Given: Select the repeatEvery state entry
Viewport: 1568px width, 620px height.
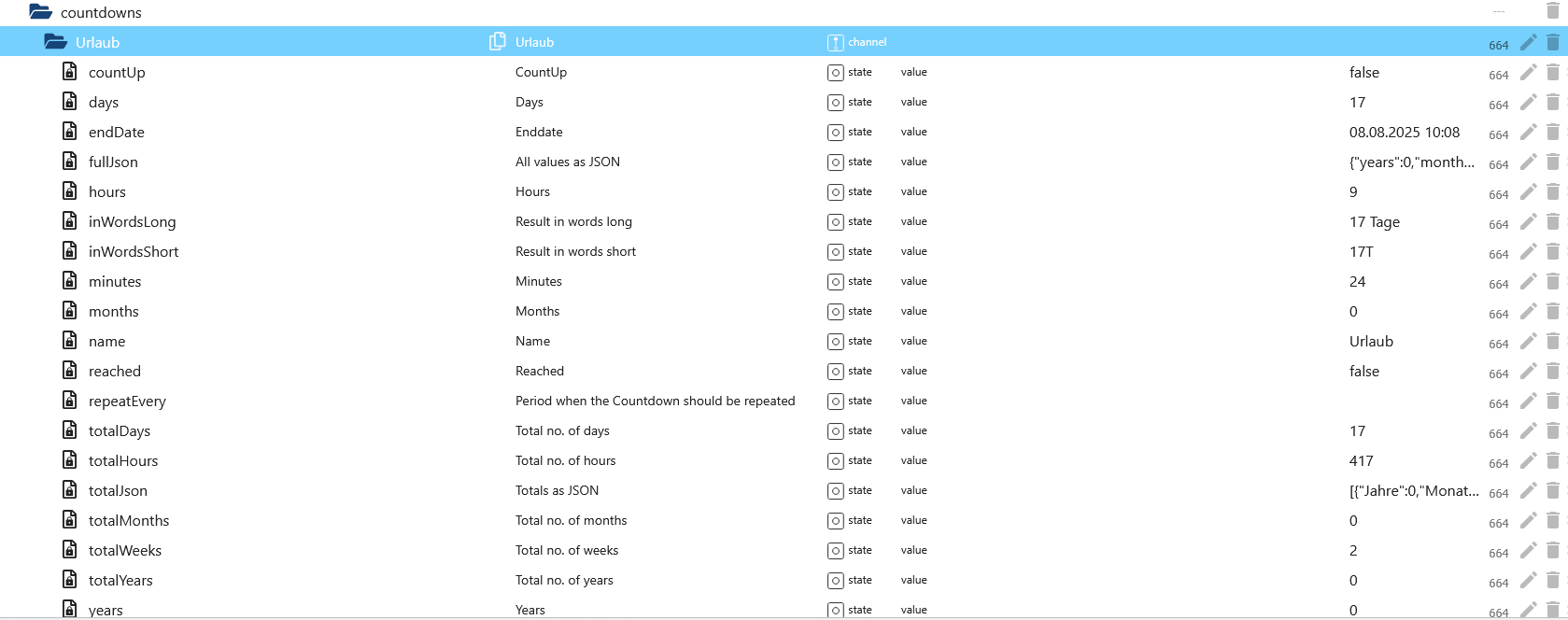Looking at the screenshot, I should (x=127, y=401).
